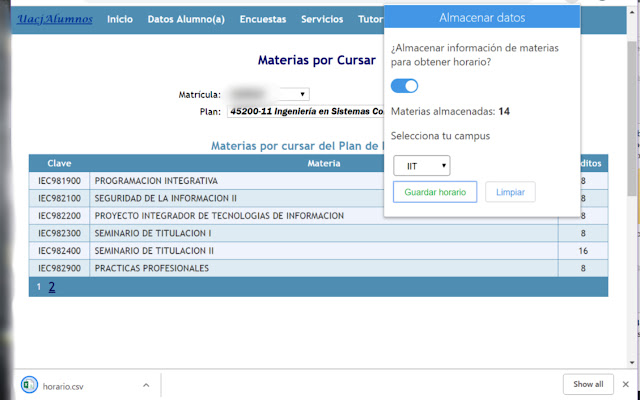Open horario.csv from the download bar
Viewport: 640px width, 400px height.
[63, 386]
